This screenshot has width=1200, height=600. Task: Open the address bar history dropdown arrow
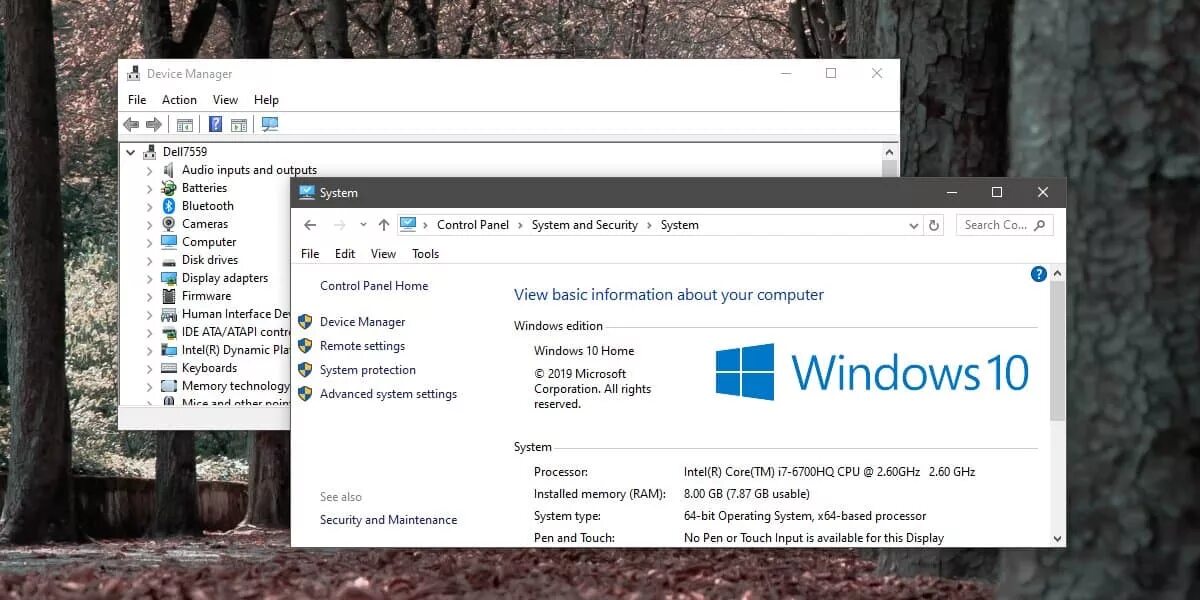click(913, 226)
